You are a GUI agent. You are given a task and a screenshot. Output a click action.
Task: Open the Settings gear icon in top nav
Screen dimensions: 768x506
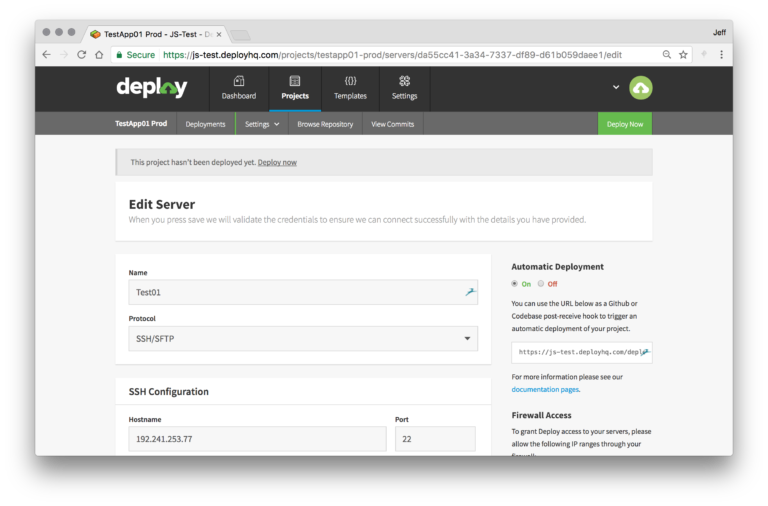coord(404,81)
